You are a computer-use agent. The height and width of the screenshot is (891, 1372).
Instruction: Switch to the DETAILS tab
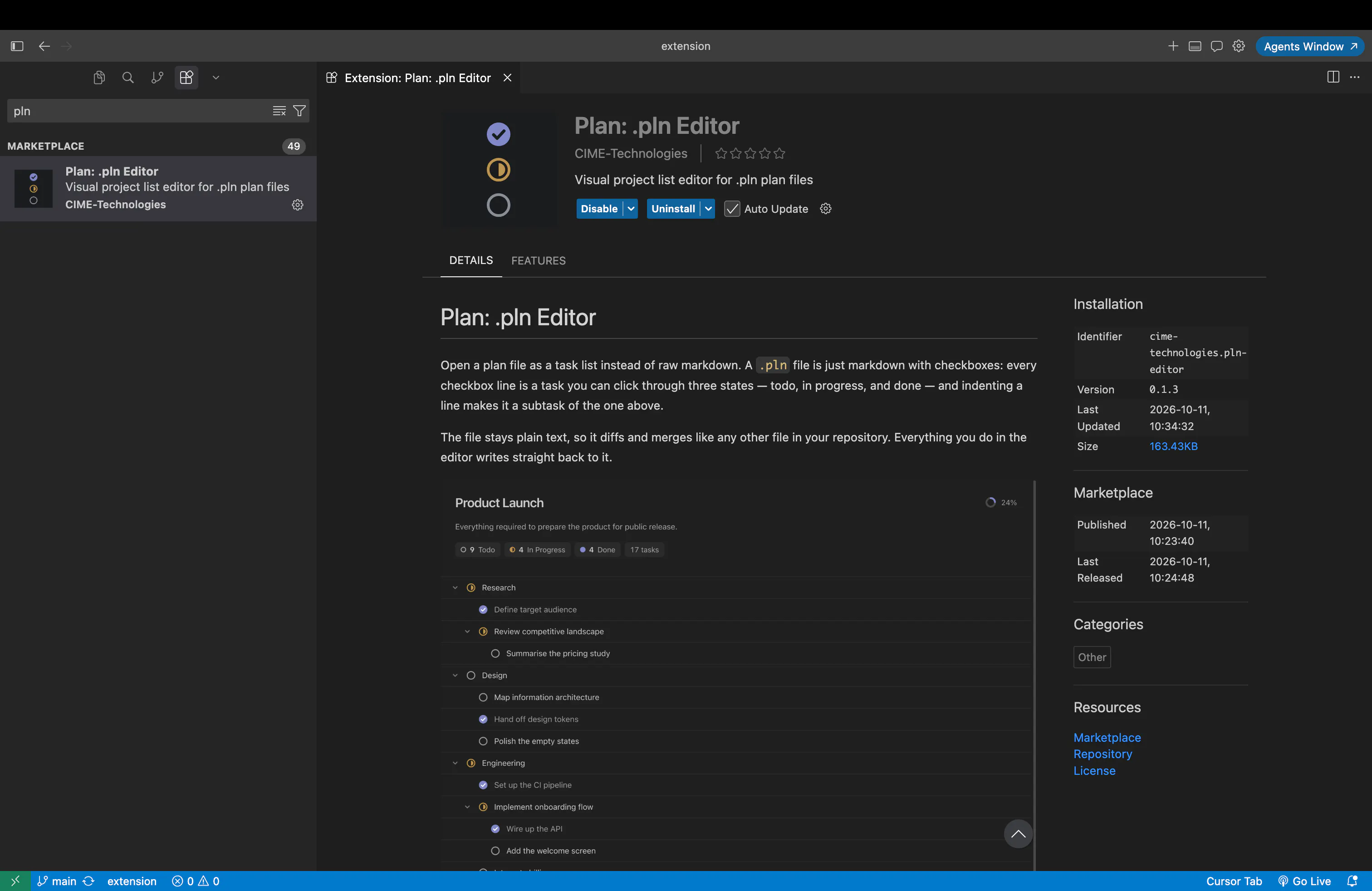point(471,260)
